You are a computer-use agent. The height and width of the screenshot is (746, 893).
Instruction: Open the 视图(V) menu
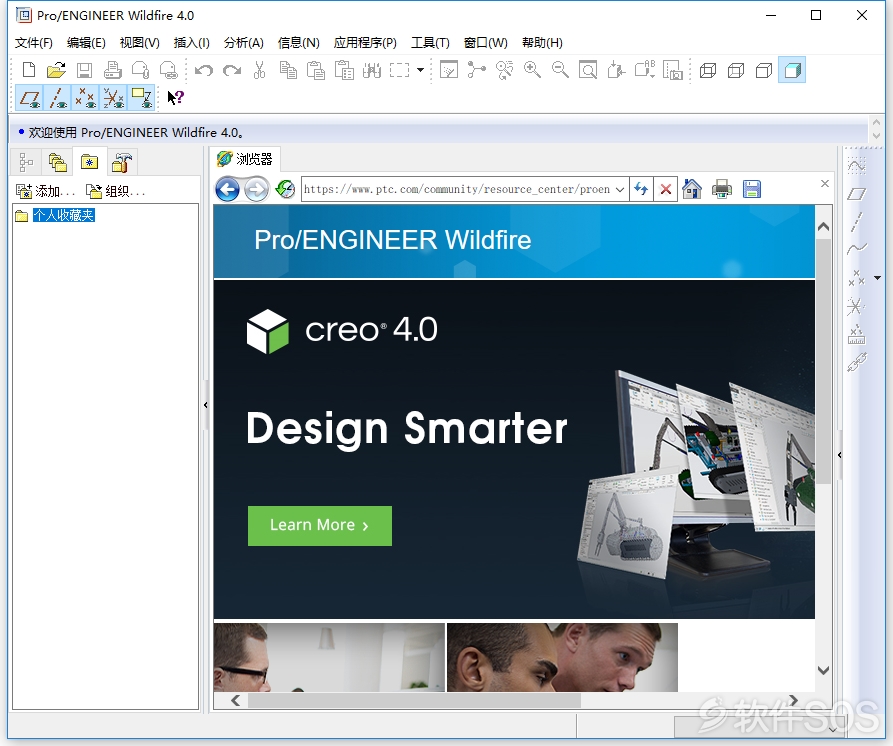coord(140,43)
